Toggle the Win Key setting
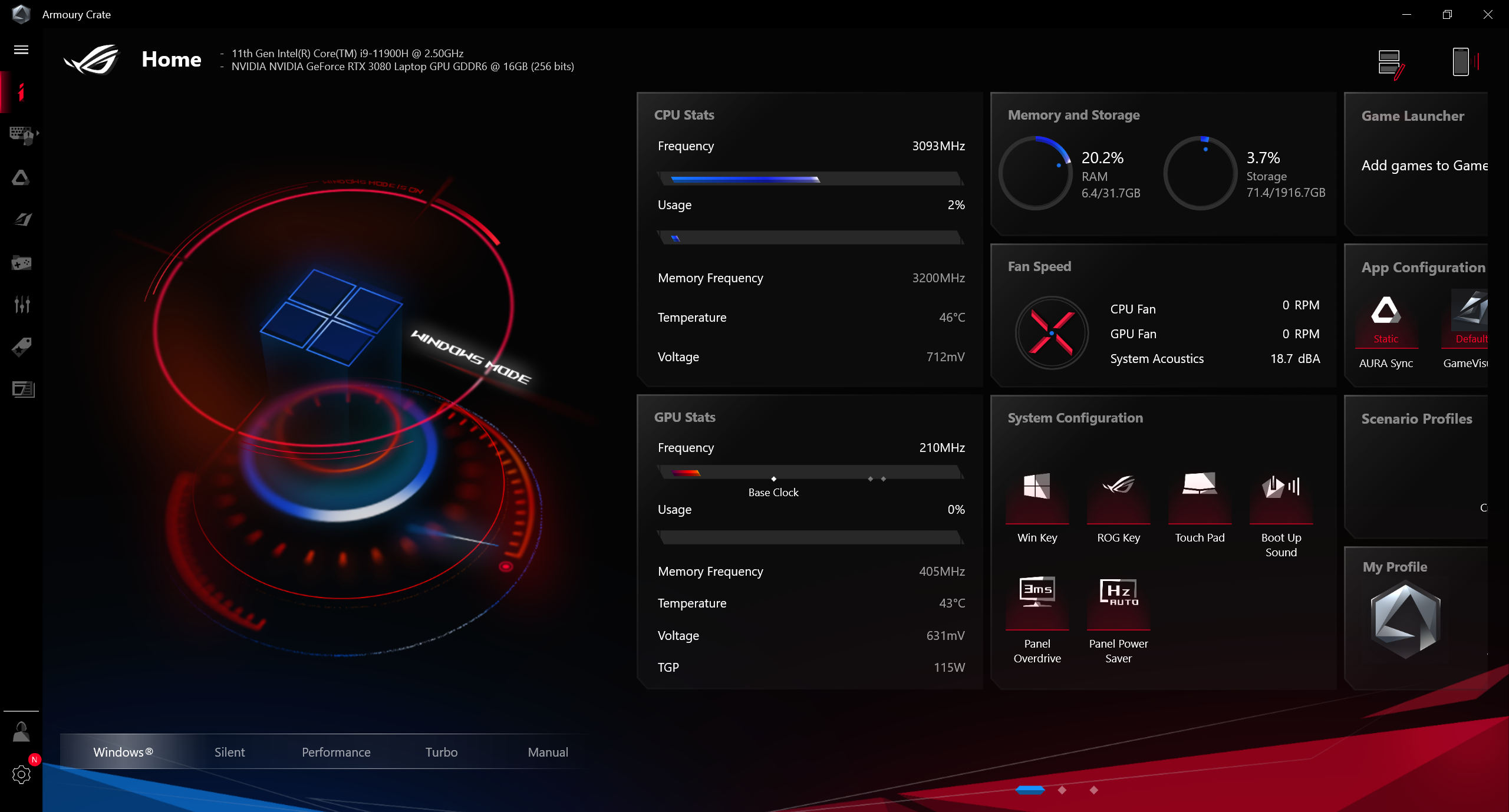 tap(1037, 499)
